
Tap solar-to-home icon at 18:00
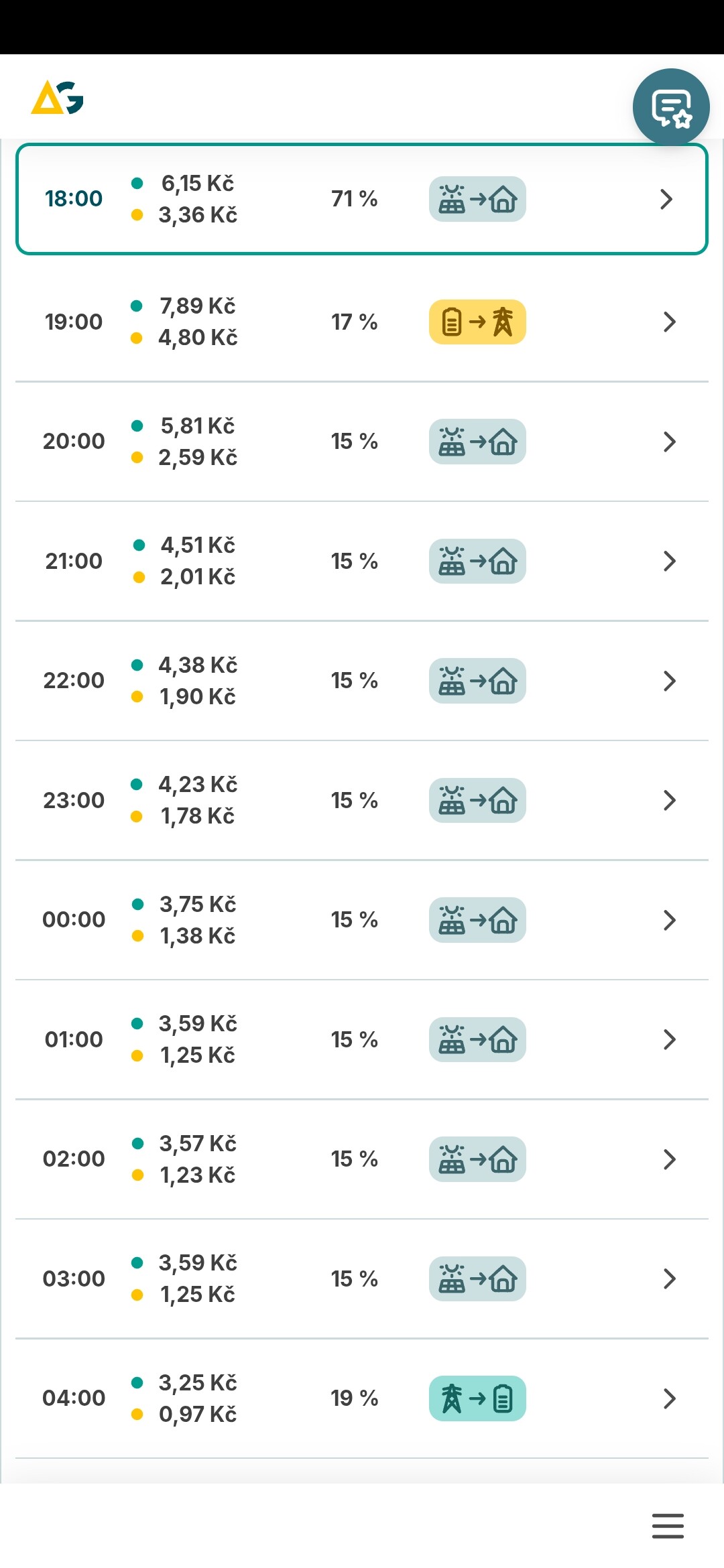pyautogui.click(x=477, y=199)
